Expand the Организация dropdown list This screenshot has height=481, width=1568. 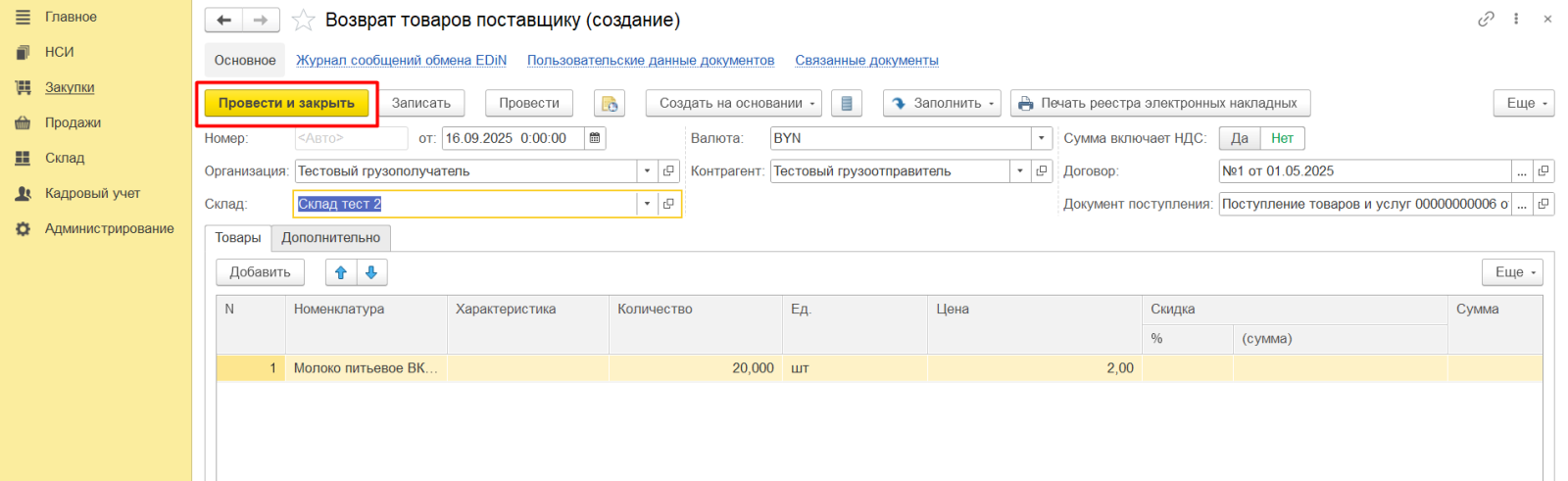point(647,170)
